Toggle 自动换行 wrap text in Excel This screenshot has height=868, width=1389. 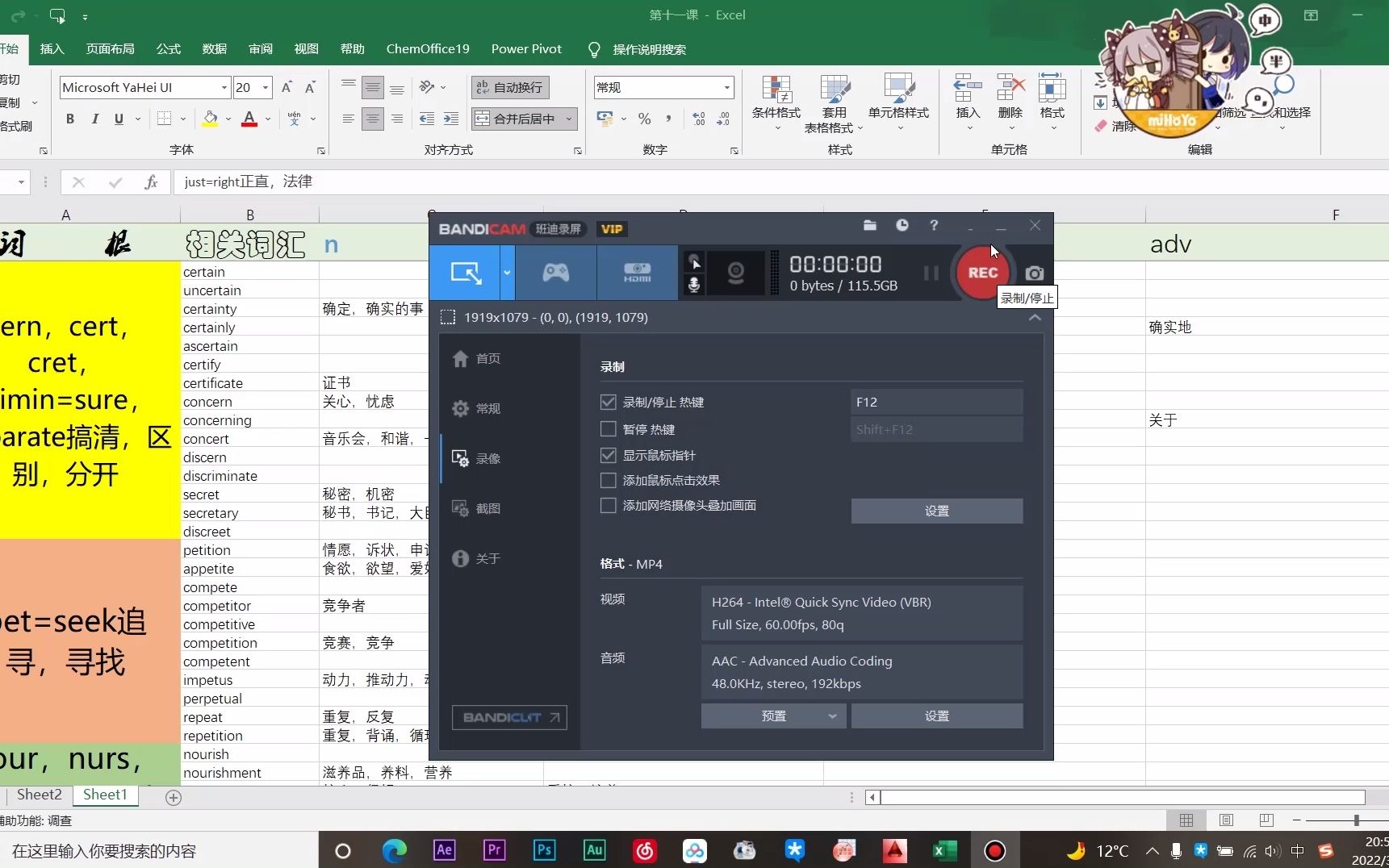tap(510, 87)
